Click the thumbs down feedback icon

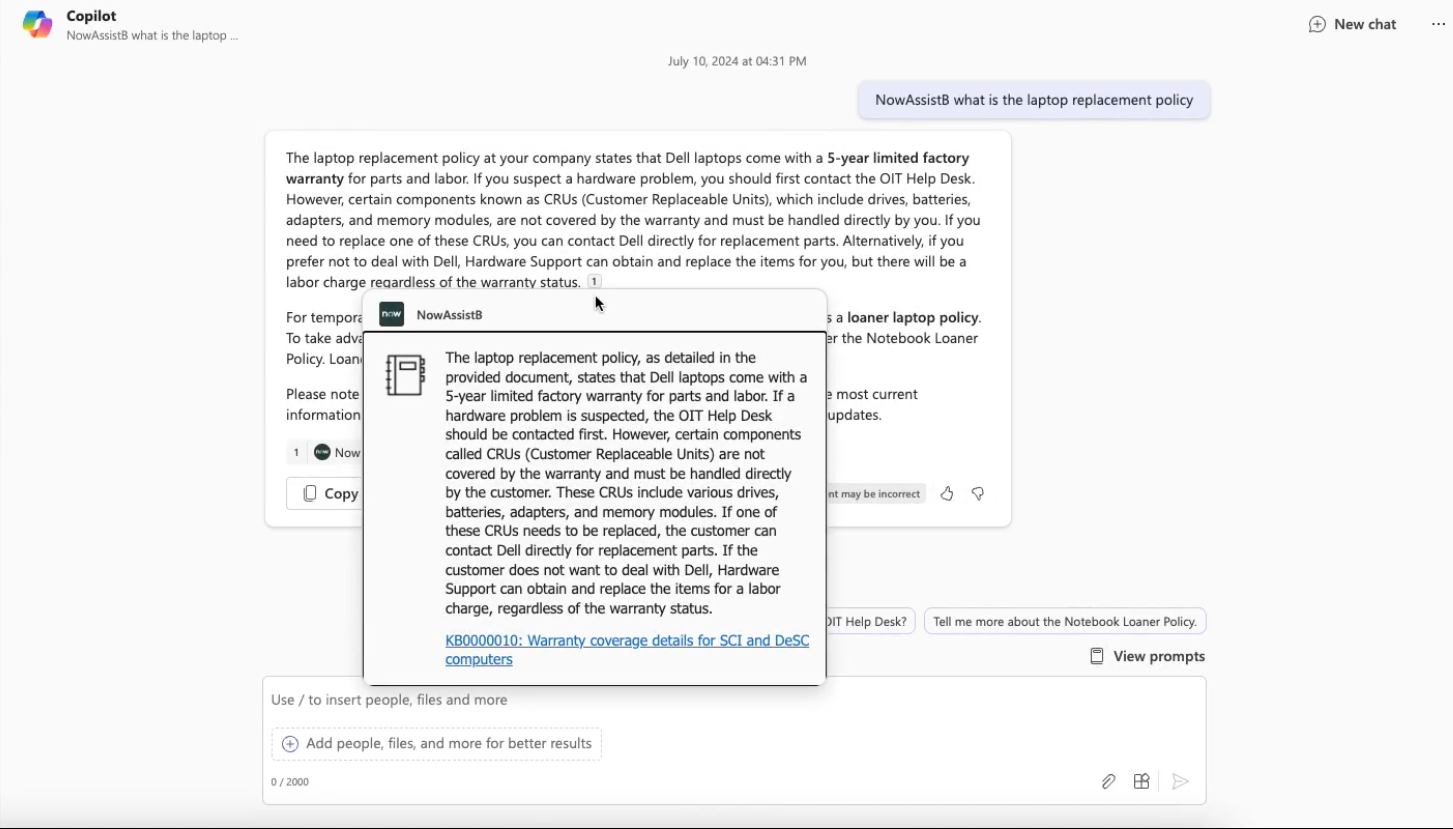click(x=978, y=493)
